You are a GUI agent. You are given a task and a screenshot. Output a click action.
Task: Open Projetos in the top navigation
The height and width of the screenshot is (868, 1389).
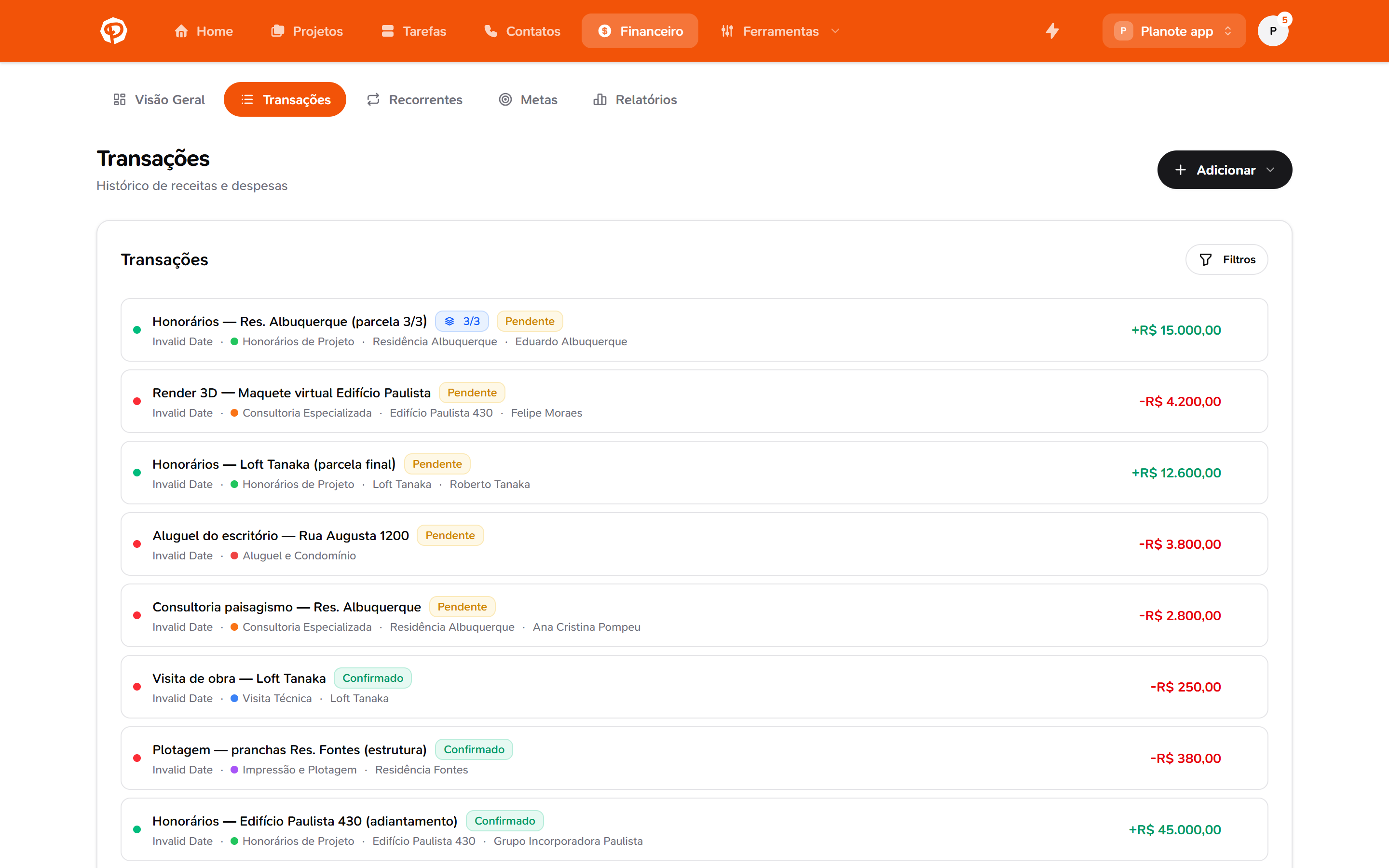coord(307,31)
